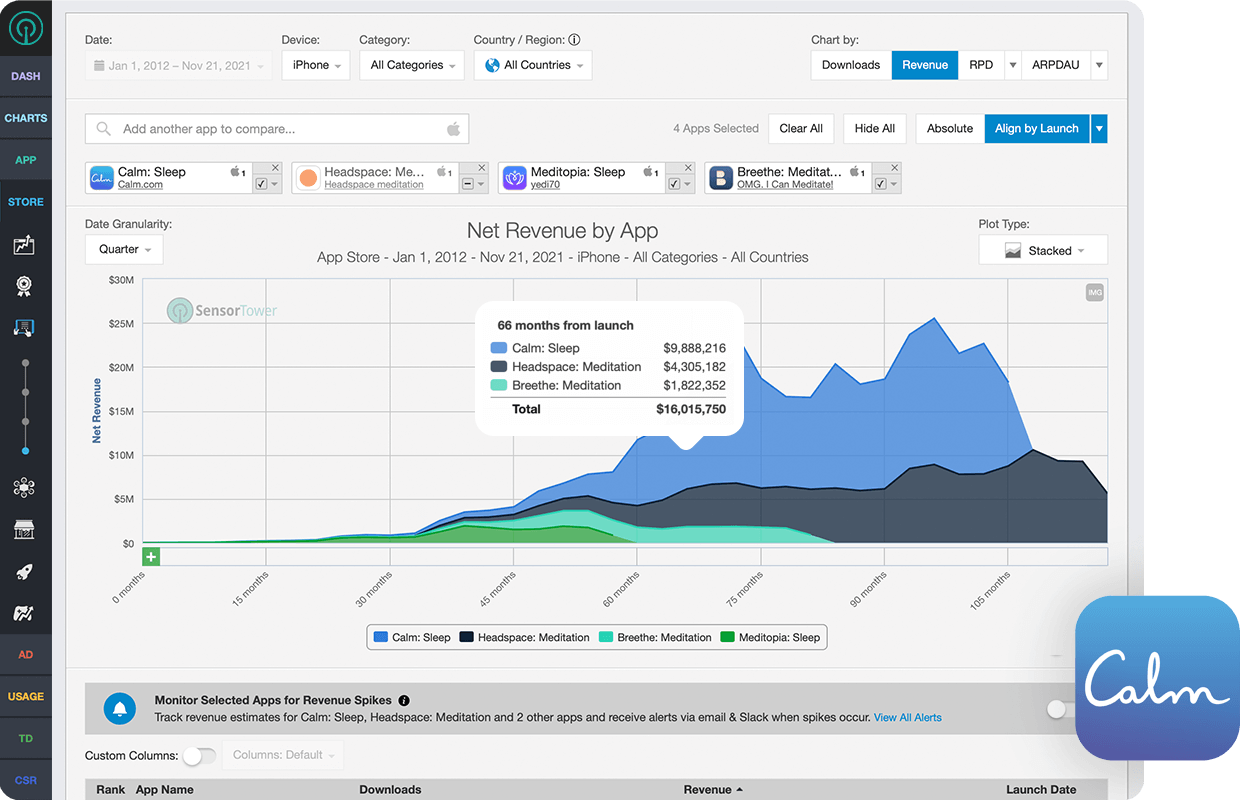
Task: Click the alert bell icon
Action: coord(120,709)
